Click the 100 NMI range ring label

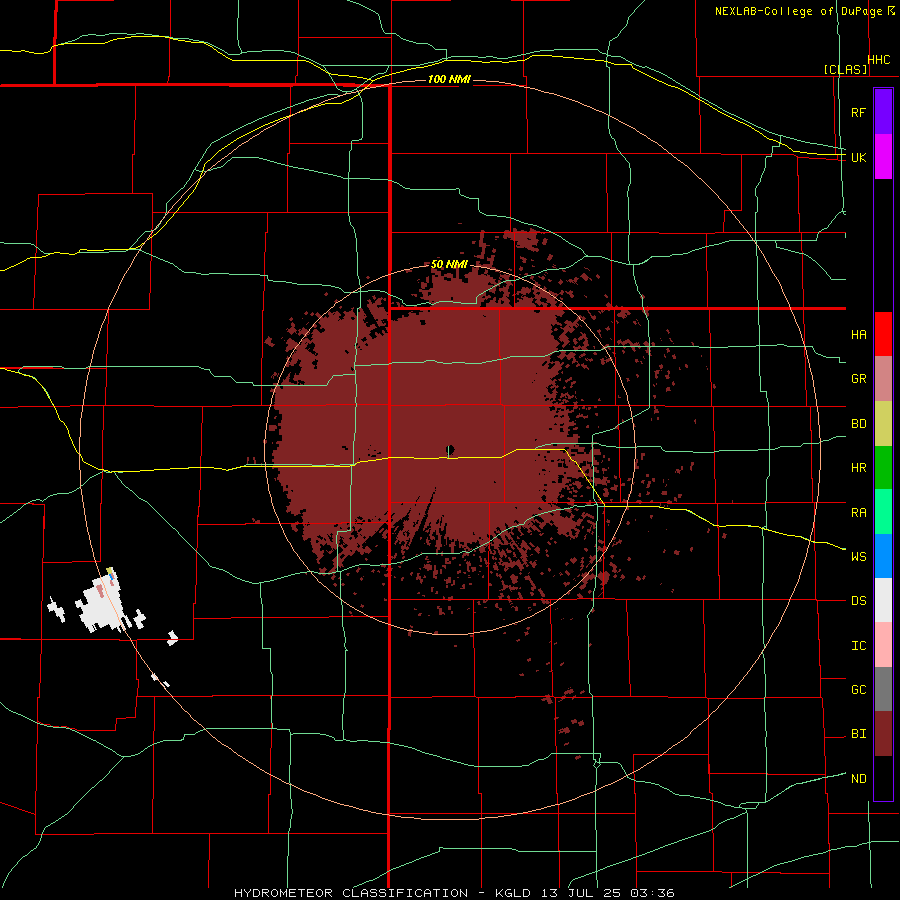click(449, 79)
